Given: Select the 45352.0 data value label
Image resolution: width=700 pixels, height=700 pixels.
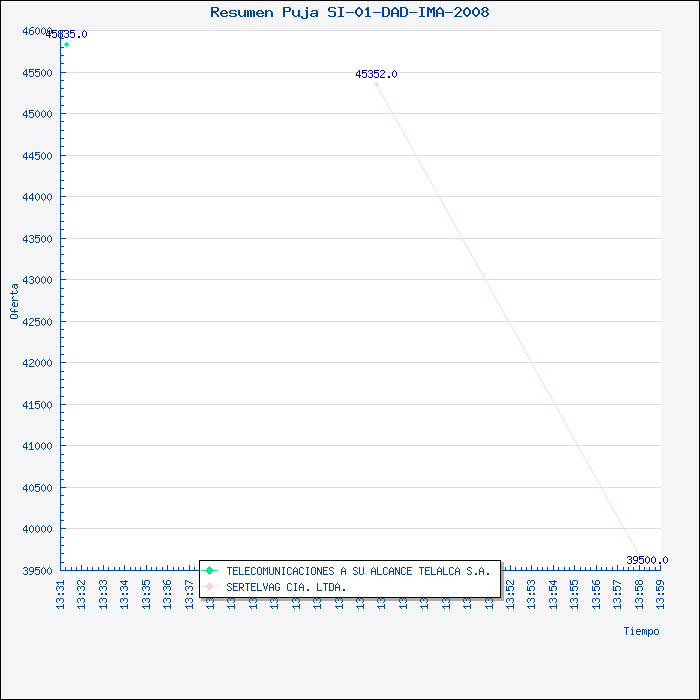Looking at the screenshot, I should pyautogui.click(x=376, y=74).
